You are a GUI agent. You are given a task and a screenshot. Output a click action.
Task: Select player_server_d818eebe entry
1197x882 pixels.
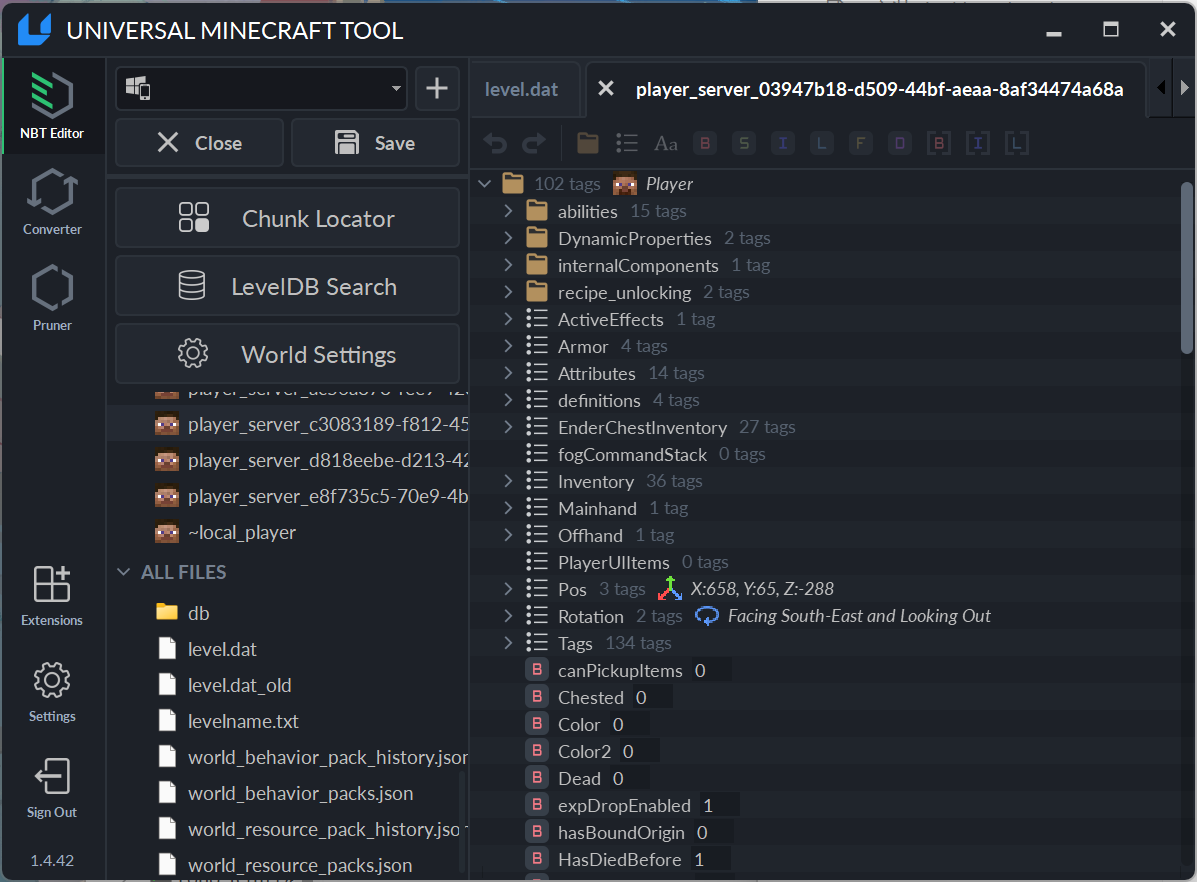289,460
